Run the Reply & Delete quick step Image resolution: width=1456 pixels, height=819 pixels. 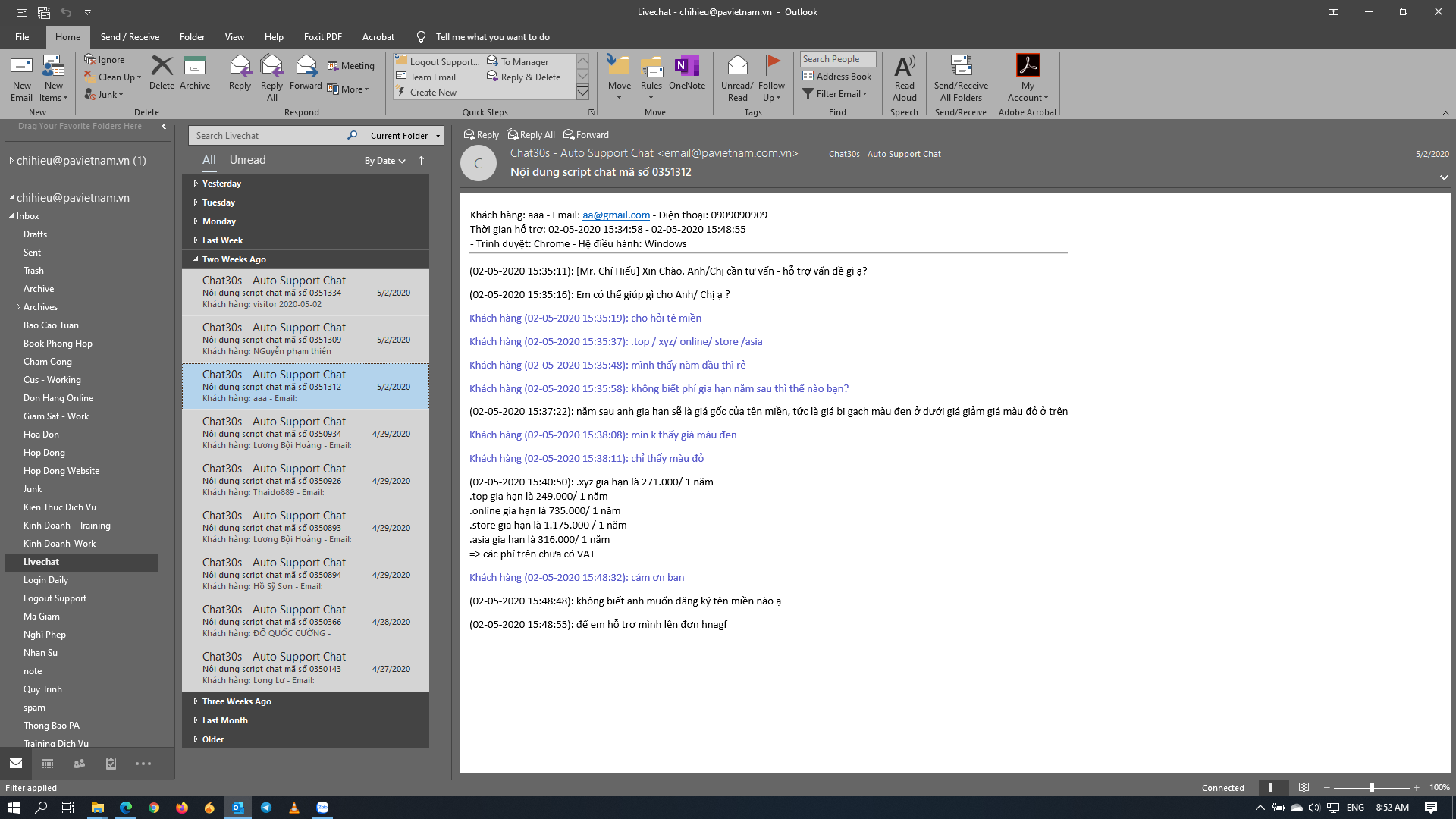point(524,77)
